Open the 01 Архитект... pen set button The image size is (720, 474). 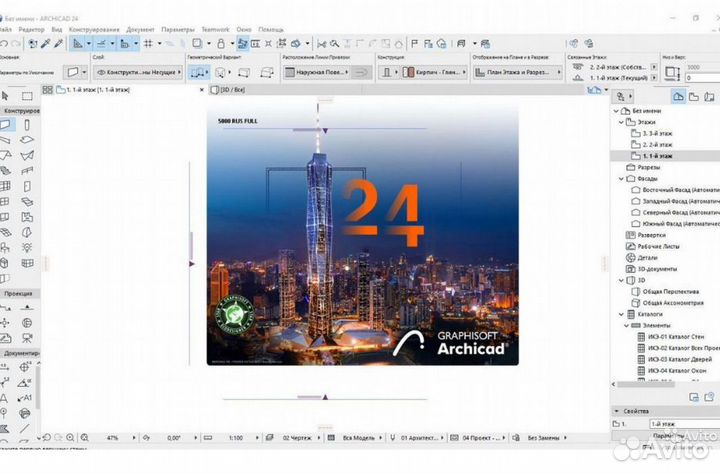pos(419,438)
